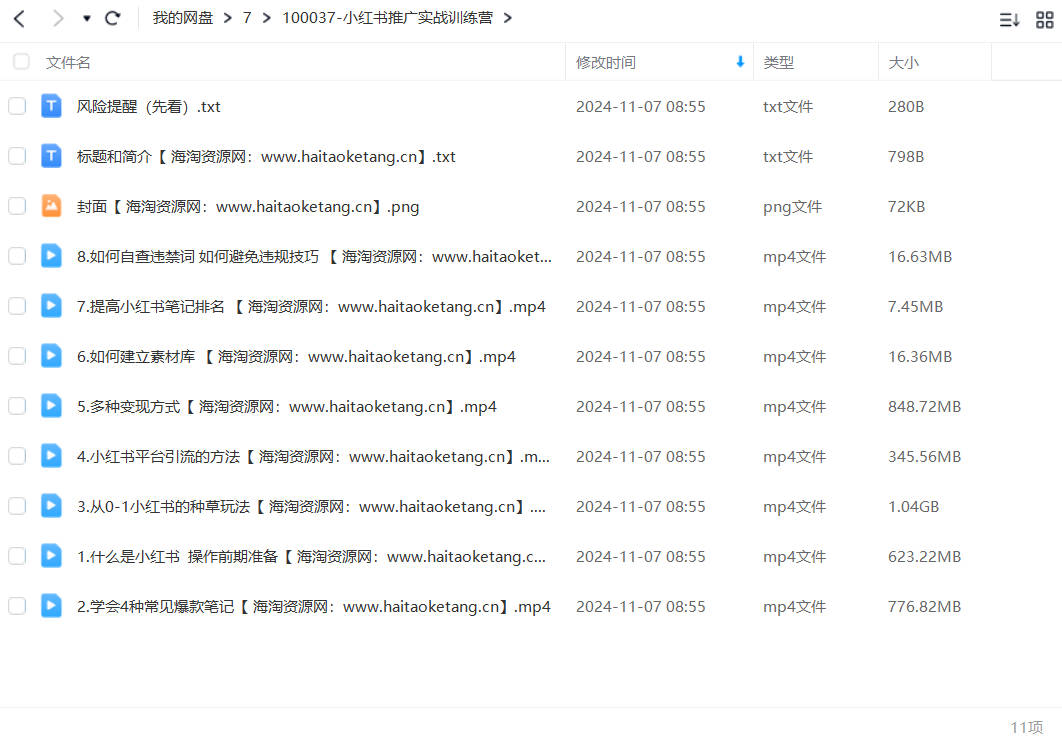Click the 280B size cell
Viewport: 1062px width, 747px height.
[906, 106]
